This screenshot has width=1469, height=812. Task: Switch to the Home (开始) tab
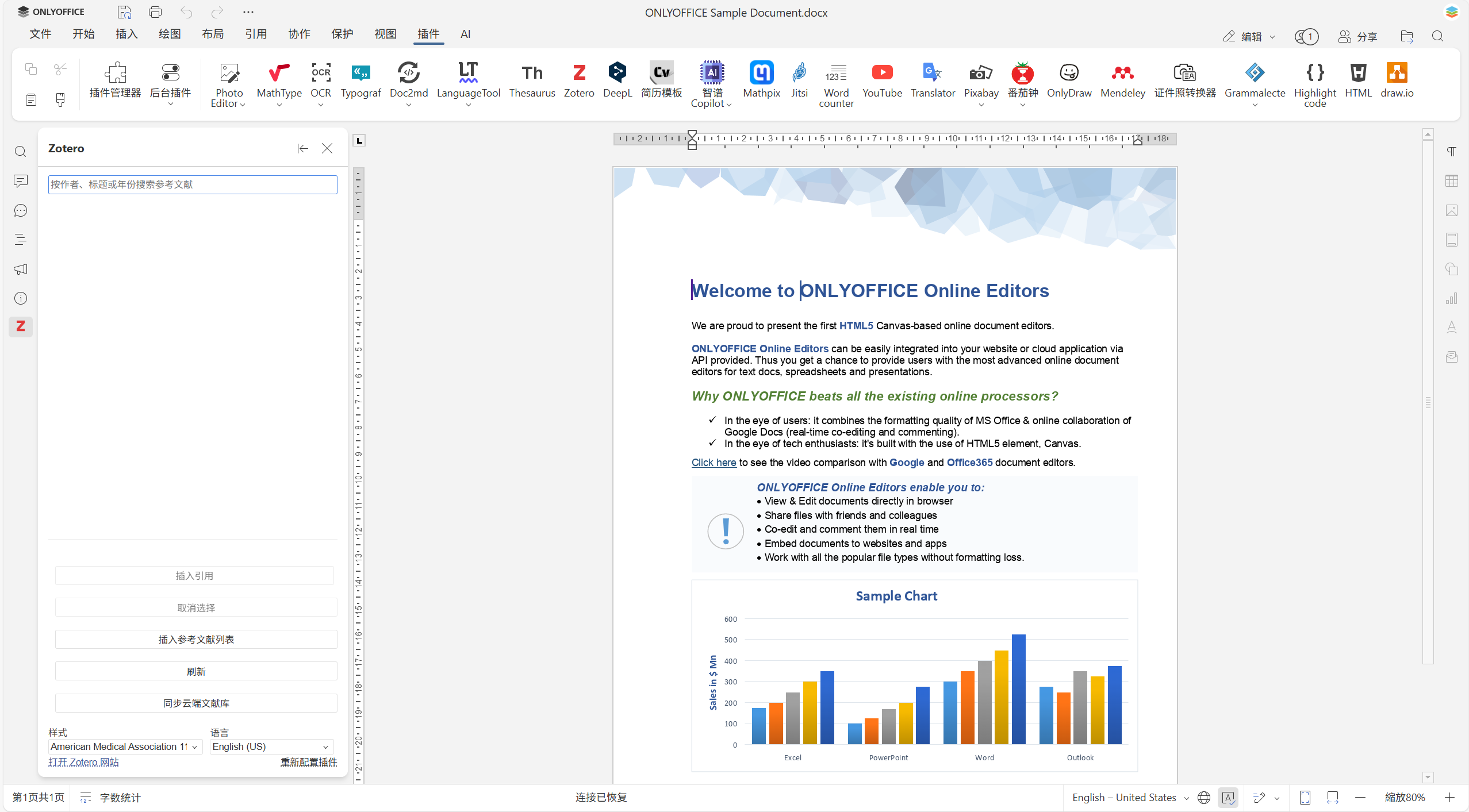[83, 34]
